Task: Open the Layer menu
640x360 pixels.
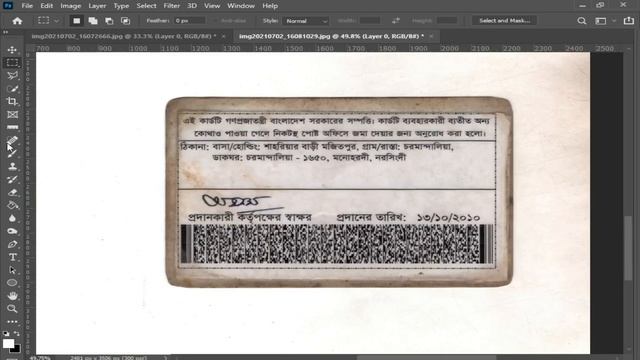Action: tap(97, 6)
